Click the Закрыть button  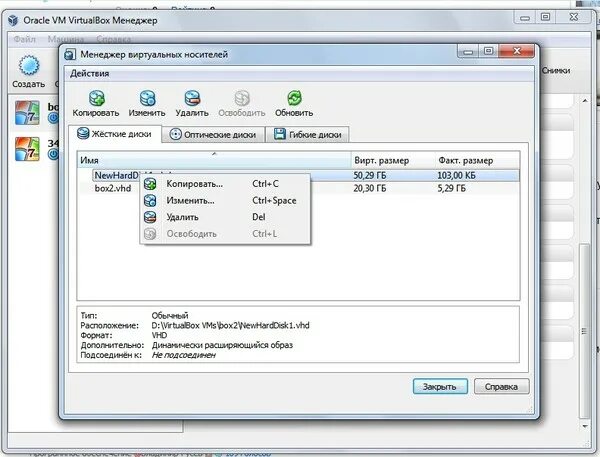coord(440,387)
